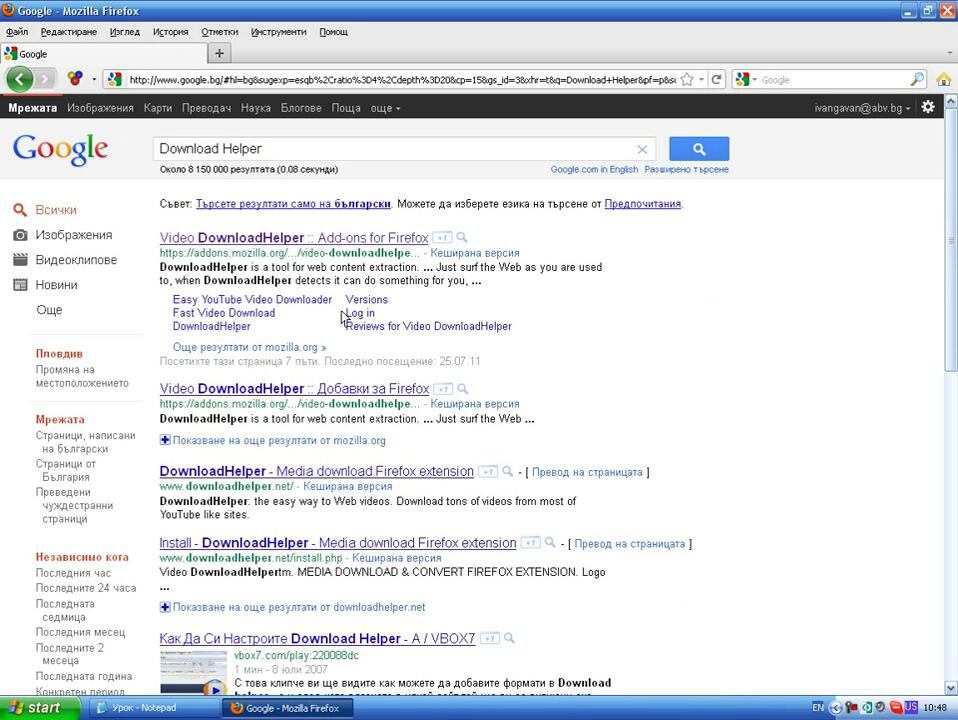Open the 'още' dropdown in Google bar
958x720 pixels.
coord(385,108)
